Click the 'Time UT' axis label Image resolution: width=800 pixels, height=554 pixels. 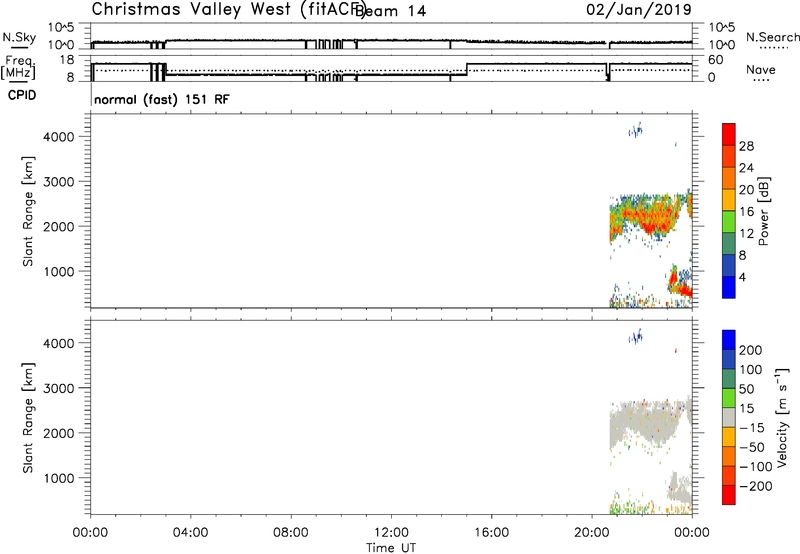391,547
